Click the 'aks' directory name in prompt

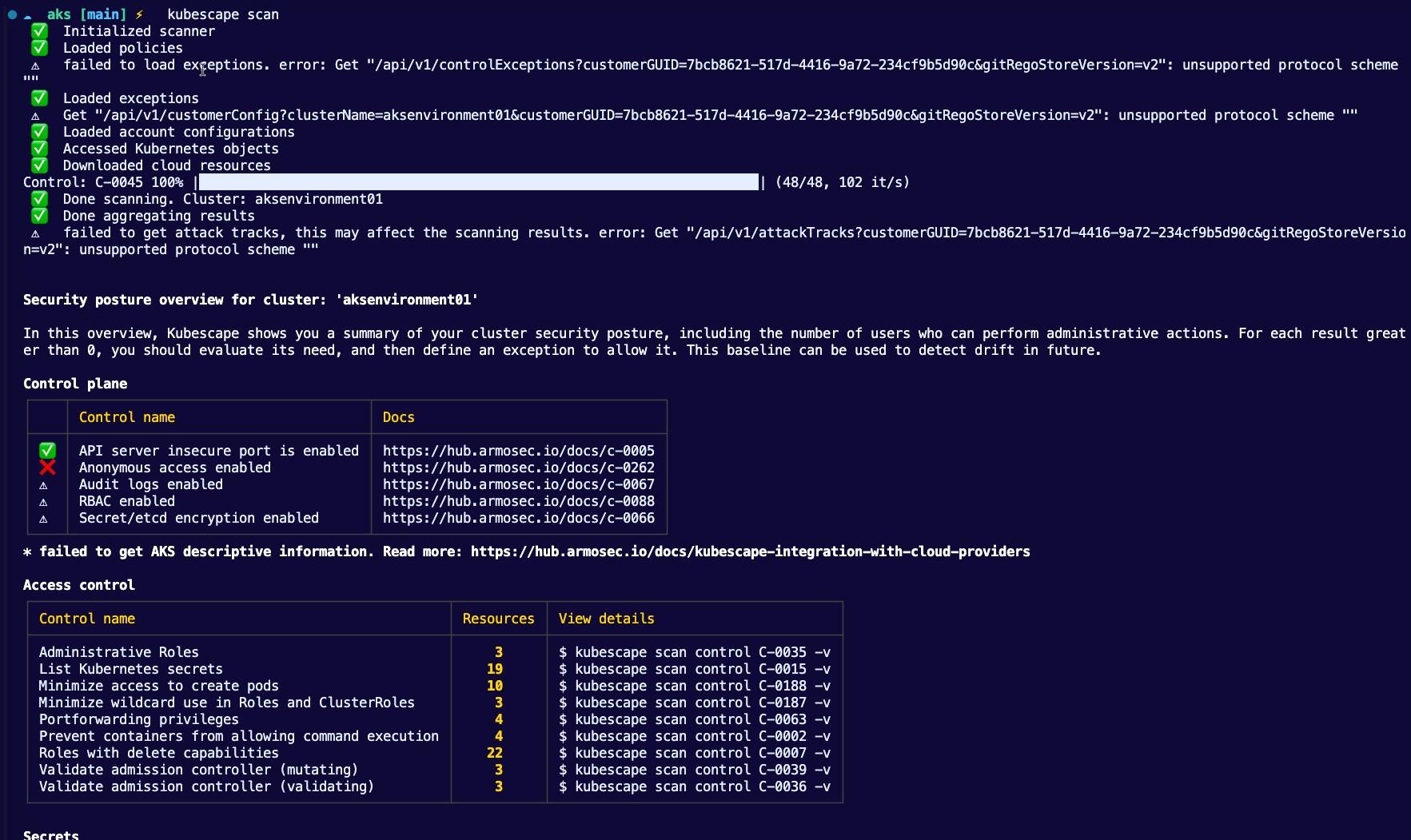click(59, 14)
